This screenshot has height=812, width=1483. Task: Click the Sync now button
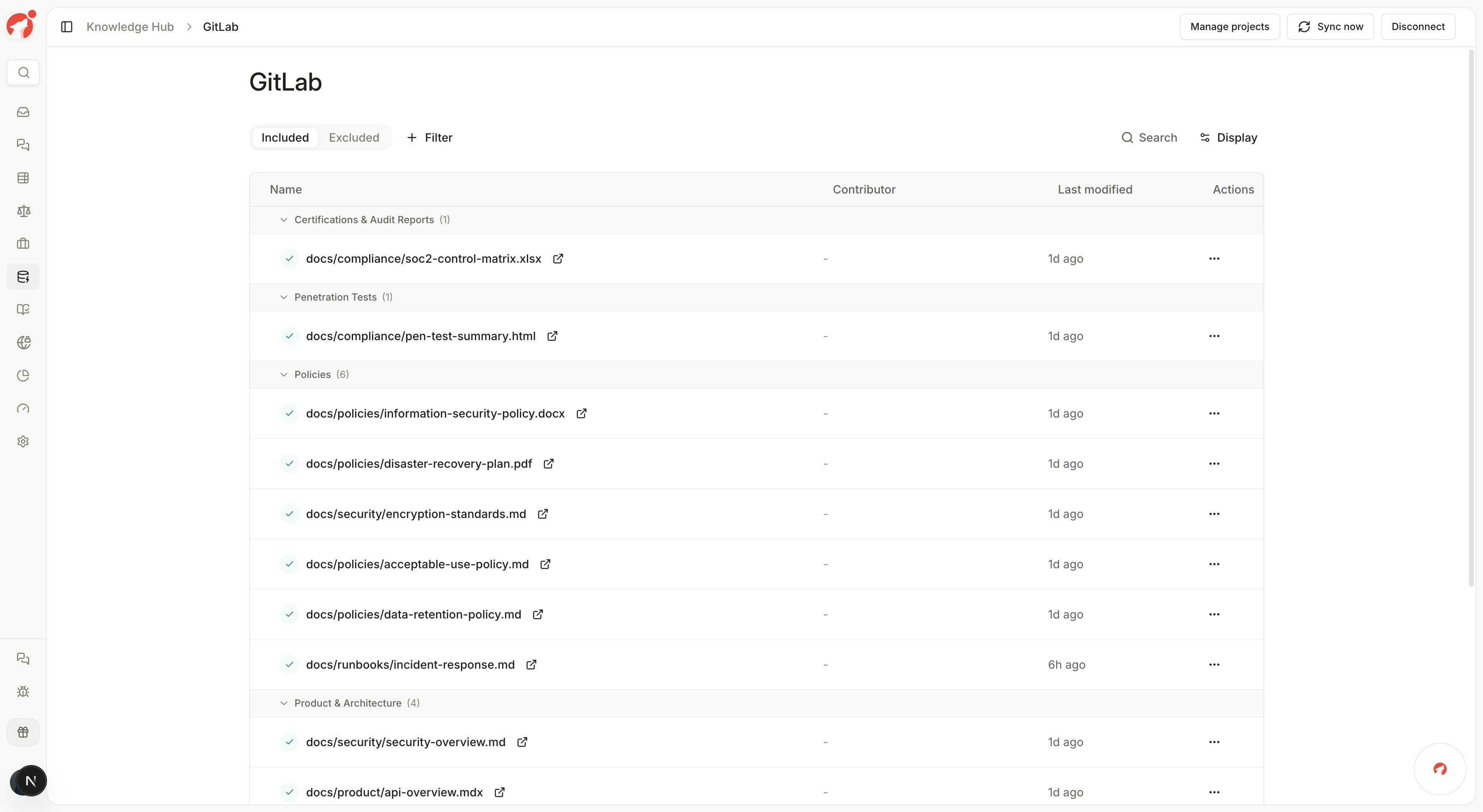point(1330,26)
